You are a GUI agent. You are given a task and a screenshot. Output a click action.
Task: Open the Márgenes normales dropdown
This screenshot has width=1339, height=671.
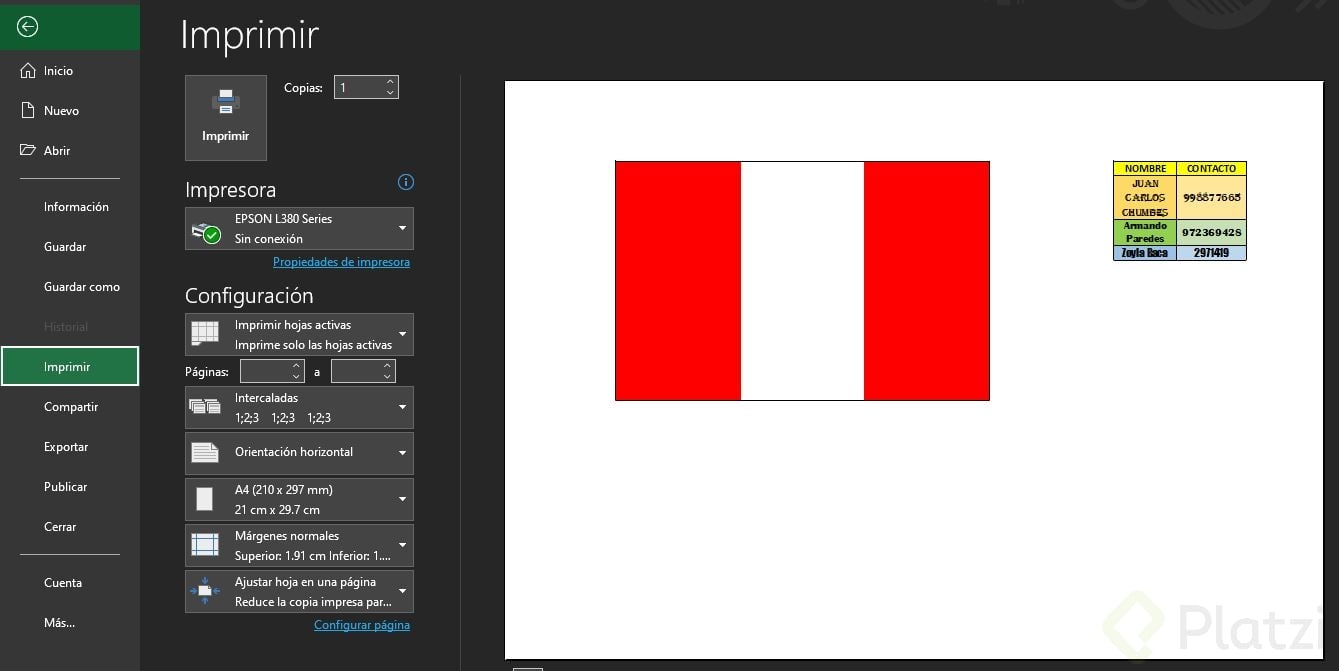tap(299, 545)
